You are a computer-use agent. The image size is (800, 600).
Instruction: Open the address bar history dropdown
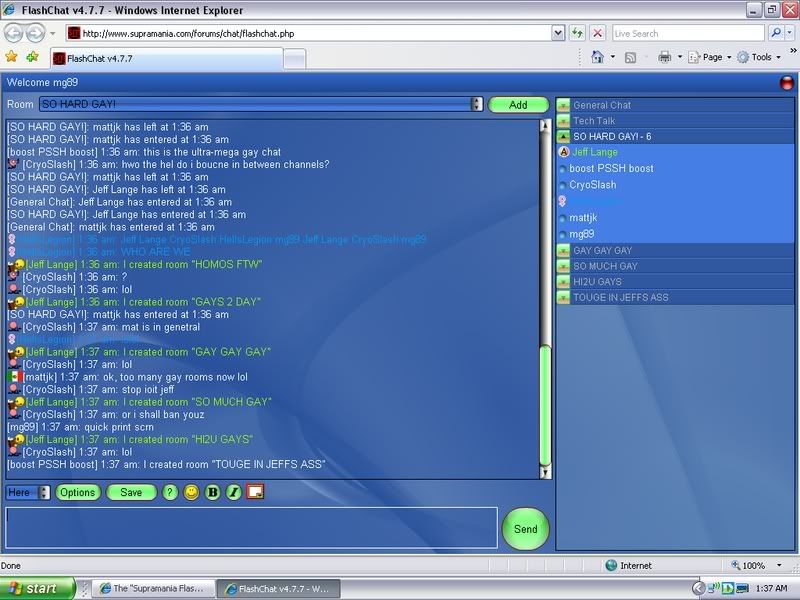click(558, 34)
